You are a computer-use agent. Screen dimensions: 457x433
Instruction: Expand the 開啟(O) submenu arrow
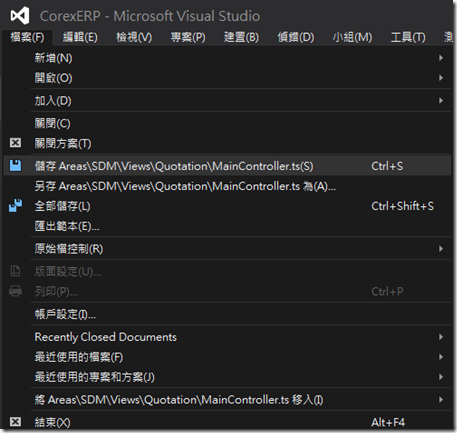(x=441, y=78)
